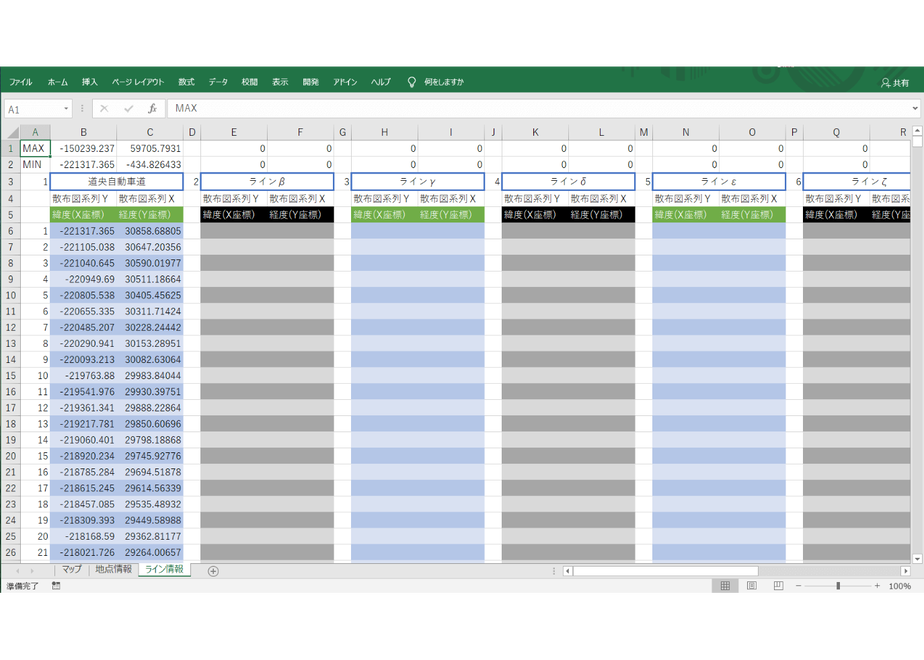This screenshot has width=924, height=660.
Task: Click the 道央自動車道 title cell
Action: [x=117, y=182]
